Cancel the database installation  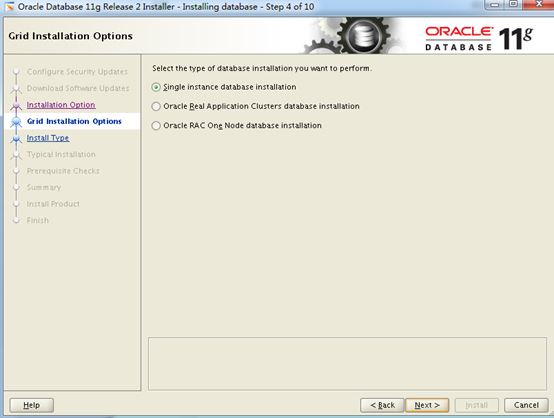coord(526,405)
